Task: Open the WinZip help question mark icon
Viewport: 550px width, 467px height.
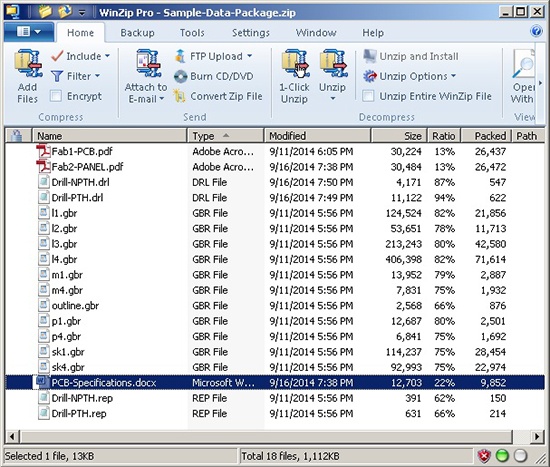Action: 536,31
